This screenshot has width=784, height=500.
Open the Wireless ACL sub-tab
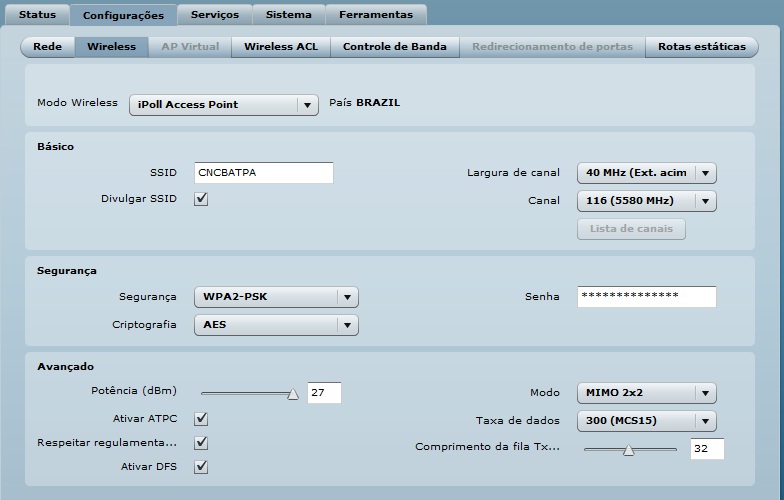pos(280,46)
